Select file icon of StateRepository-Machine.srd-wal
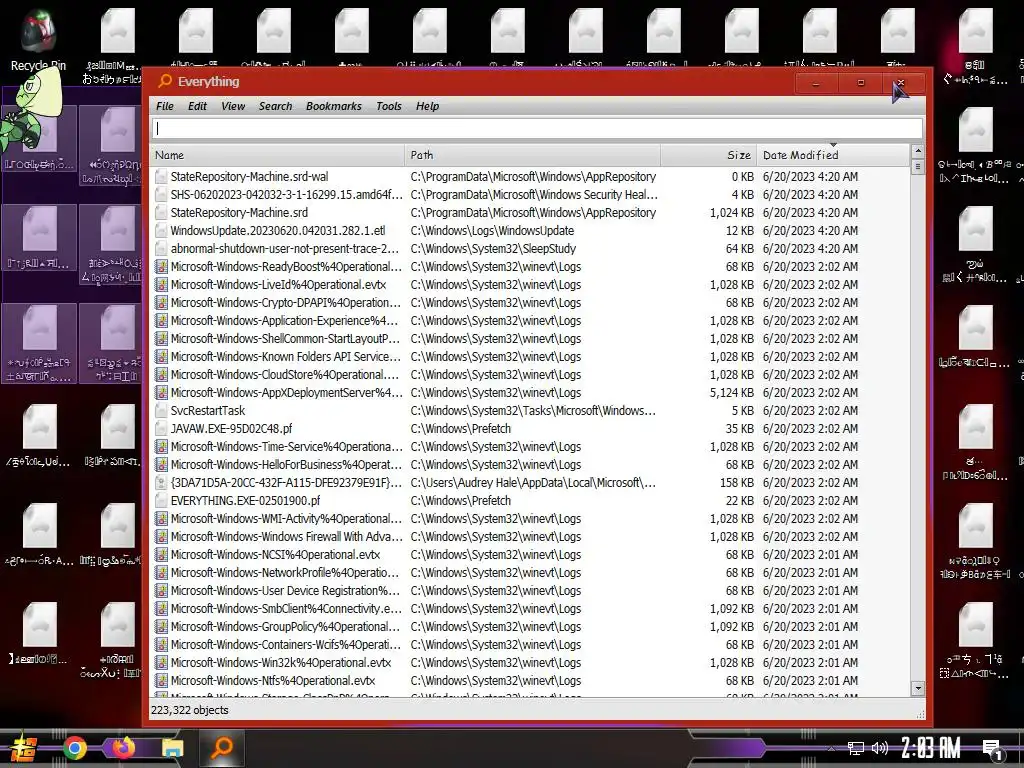The image size is (1024, 768). (161, 176)
